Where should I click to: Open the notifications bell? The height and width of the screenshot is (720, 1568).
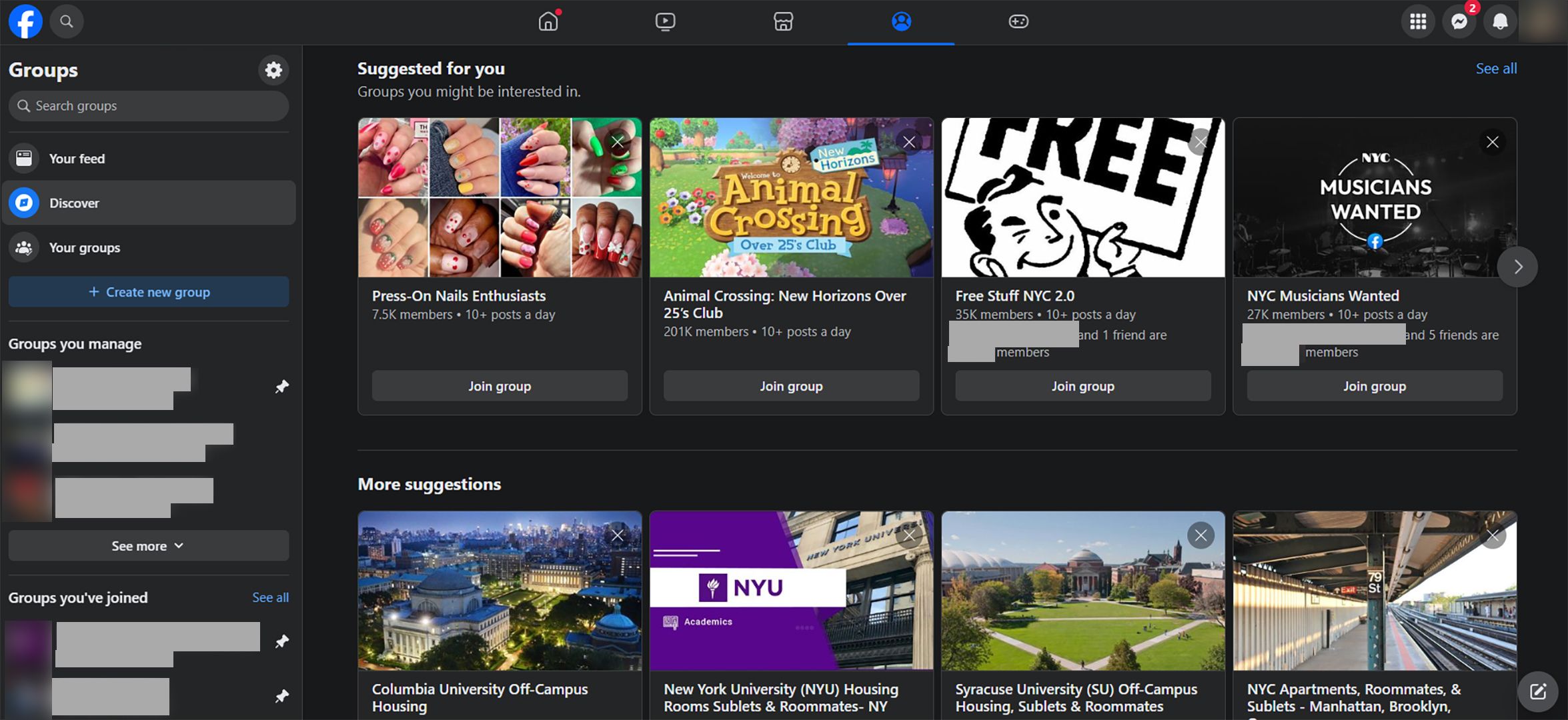(x=1500, y=21)
